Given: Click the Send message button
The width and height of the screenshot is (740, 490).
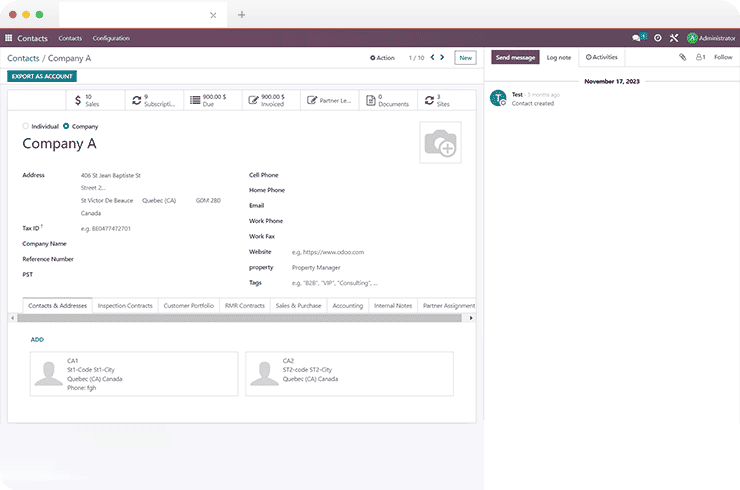Looking at the screenshot, I should [x=515, y=58].
